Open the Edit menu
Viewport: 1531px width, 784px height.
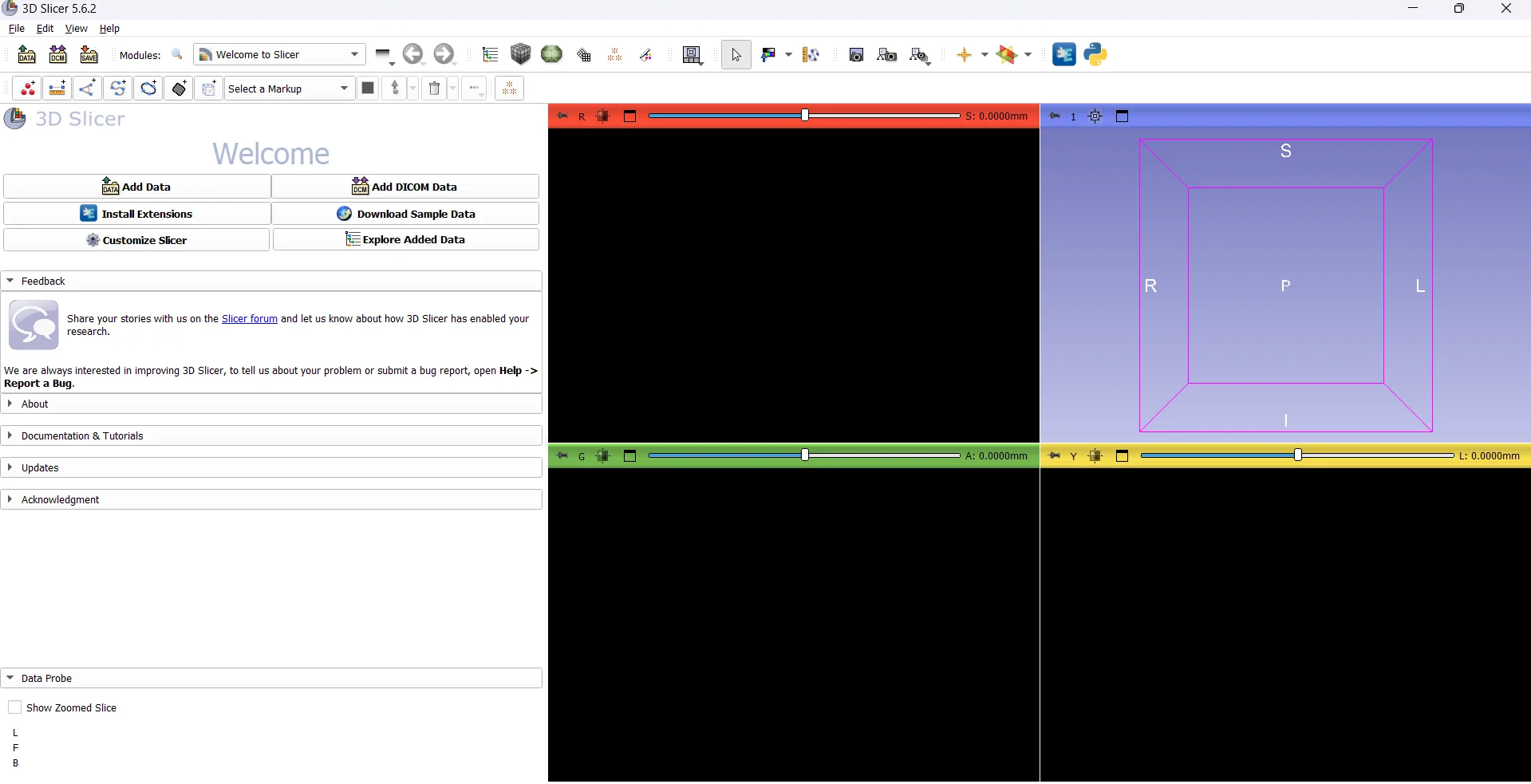tap(45, 28)
